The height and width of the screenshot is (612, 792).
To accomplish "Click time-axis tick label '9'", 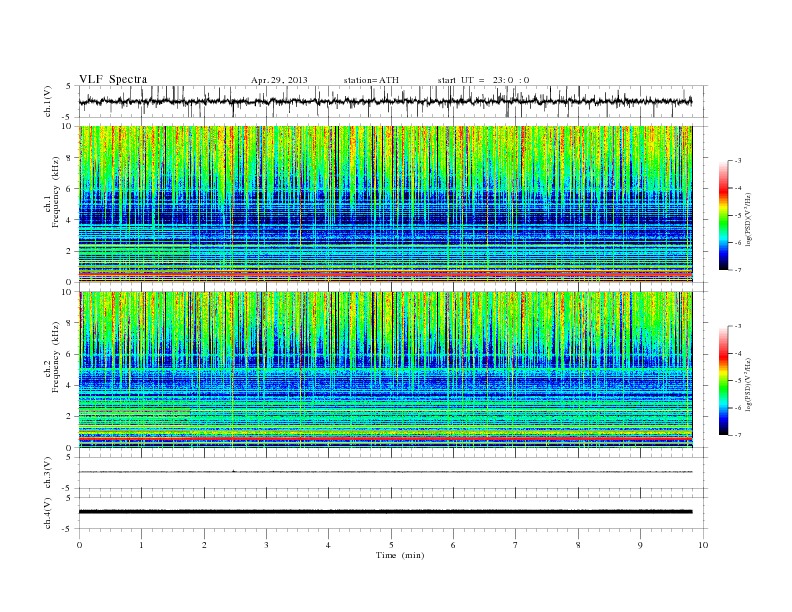I will 640,545.
